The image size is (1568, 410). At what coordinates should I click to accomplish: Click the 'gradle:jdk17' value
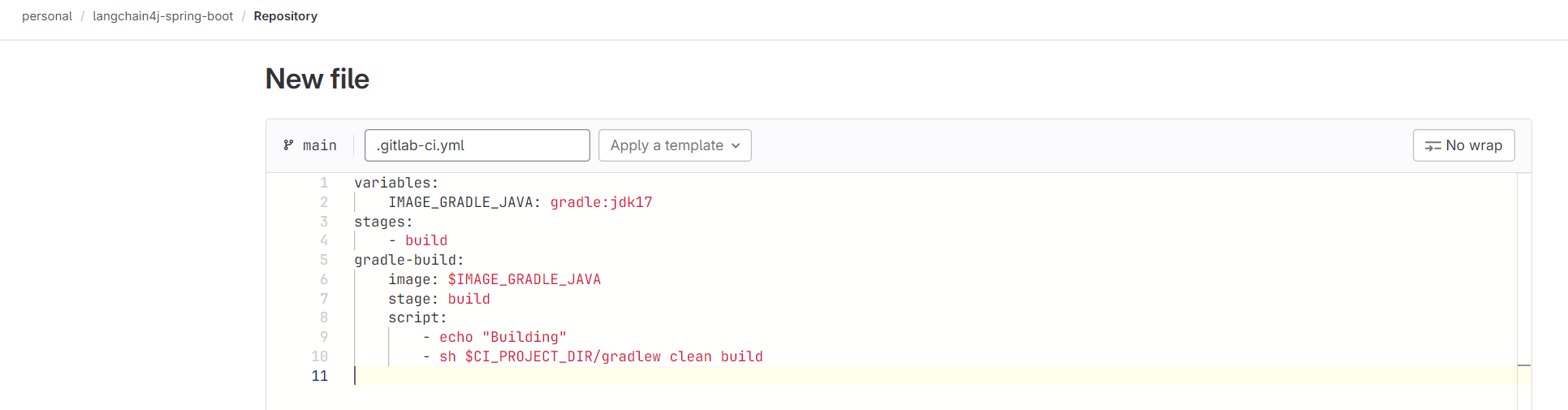(x=601, y=202)
